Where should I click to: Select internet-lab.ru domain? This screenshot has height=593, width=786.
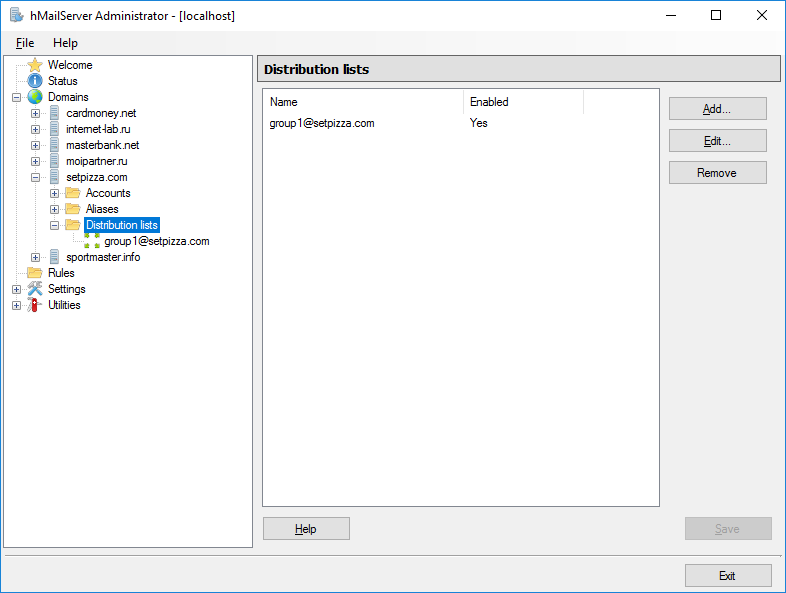coord(98,129)
